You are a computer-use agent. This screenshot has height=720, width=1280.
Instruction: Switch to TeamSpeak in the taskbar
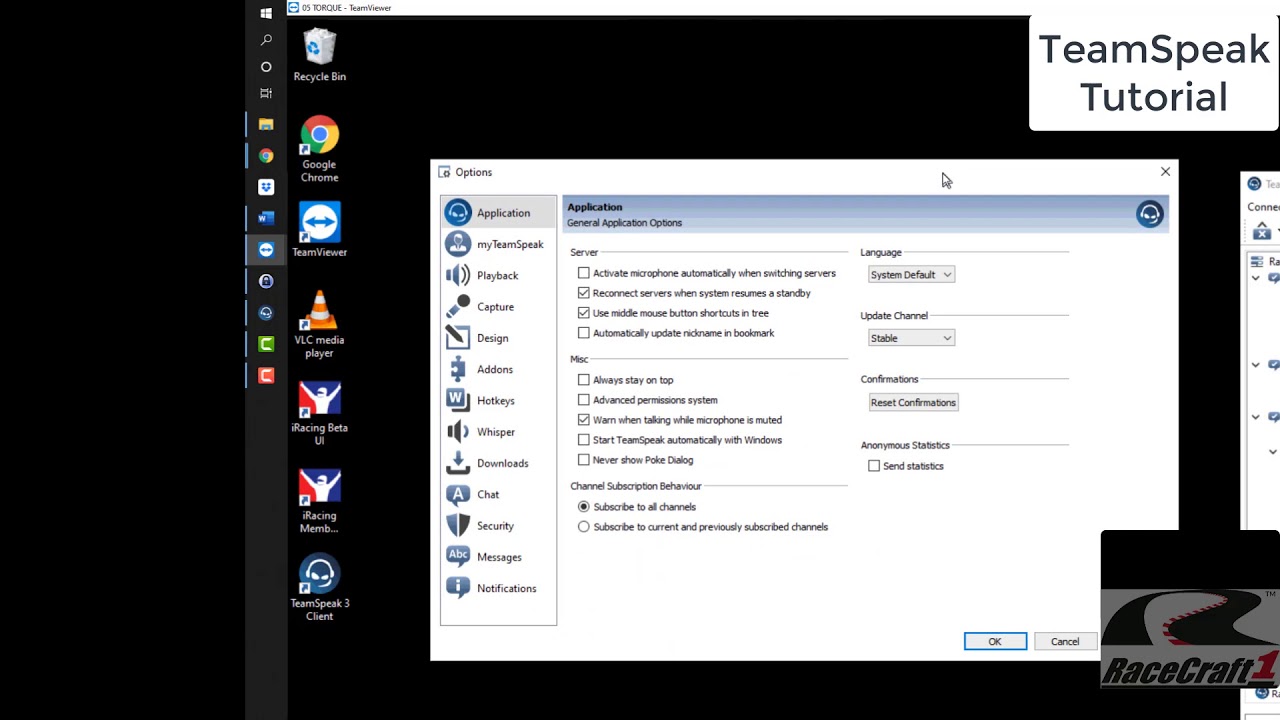266,313
